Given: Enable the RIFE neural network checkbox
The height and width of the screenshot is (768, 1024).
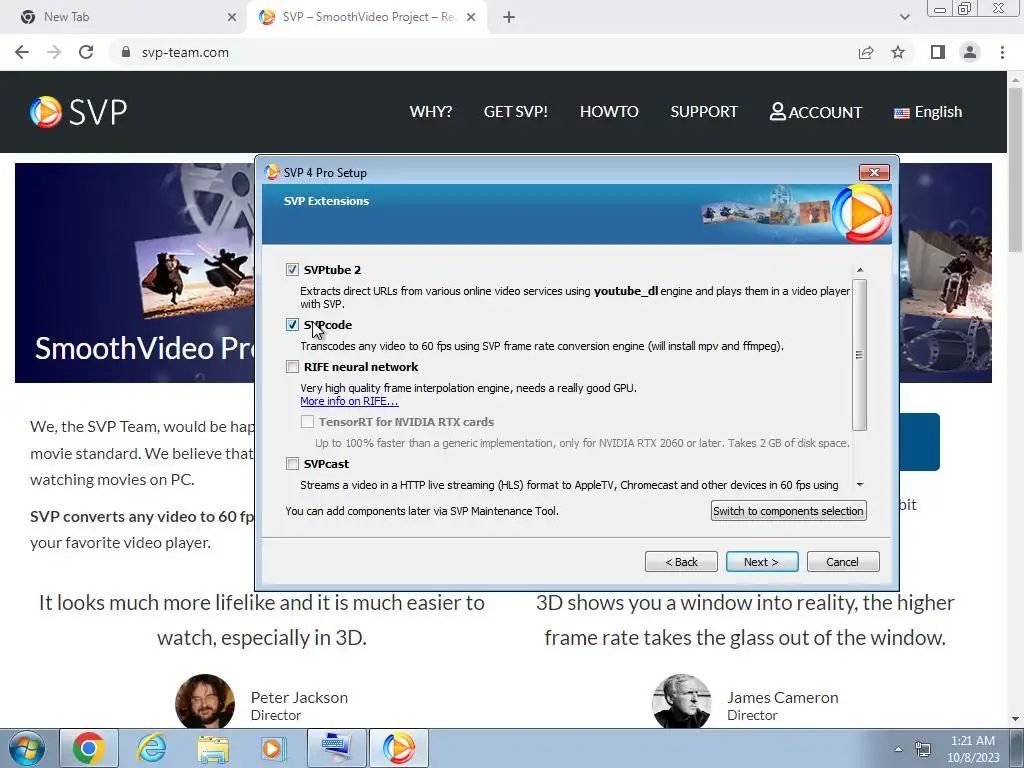Looking at the screenshot, I should point(292,367).
